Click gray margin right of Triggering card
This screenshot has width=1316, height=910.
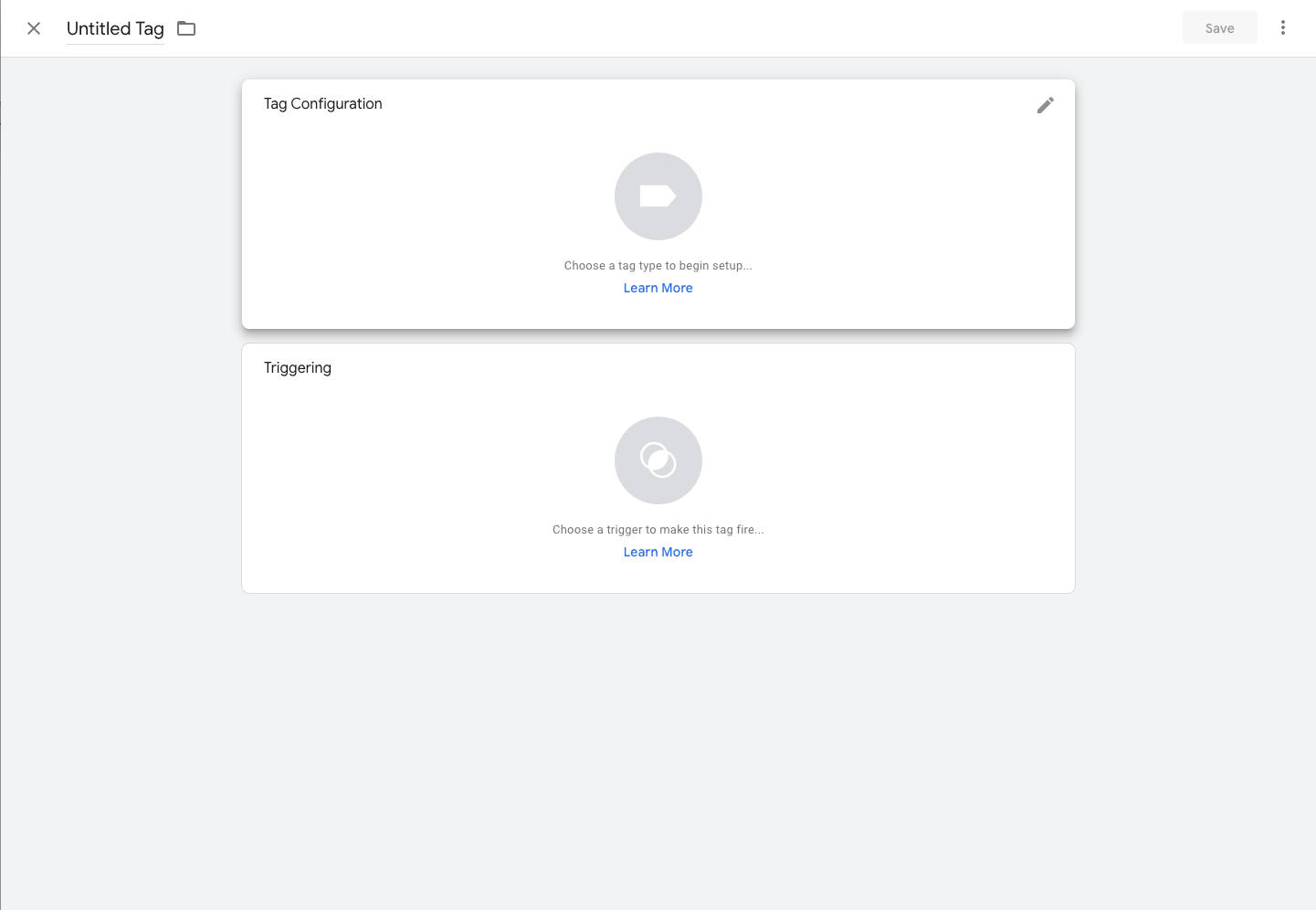(1195, 468)
